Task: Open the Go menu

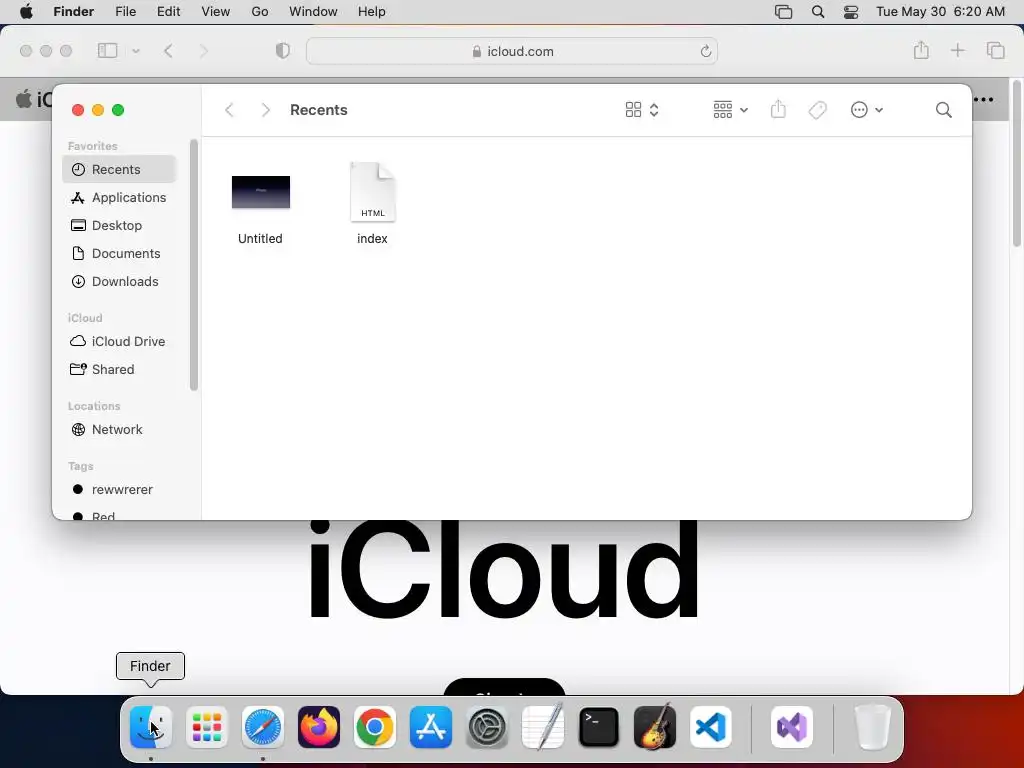Action: tap(260, 12)
